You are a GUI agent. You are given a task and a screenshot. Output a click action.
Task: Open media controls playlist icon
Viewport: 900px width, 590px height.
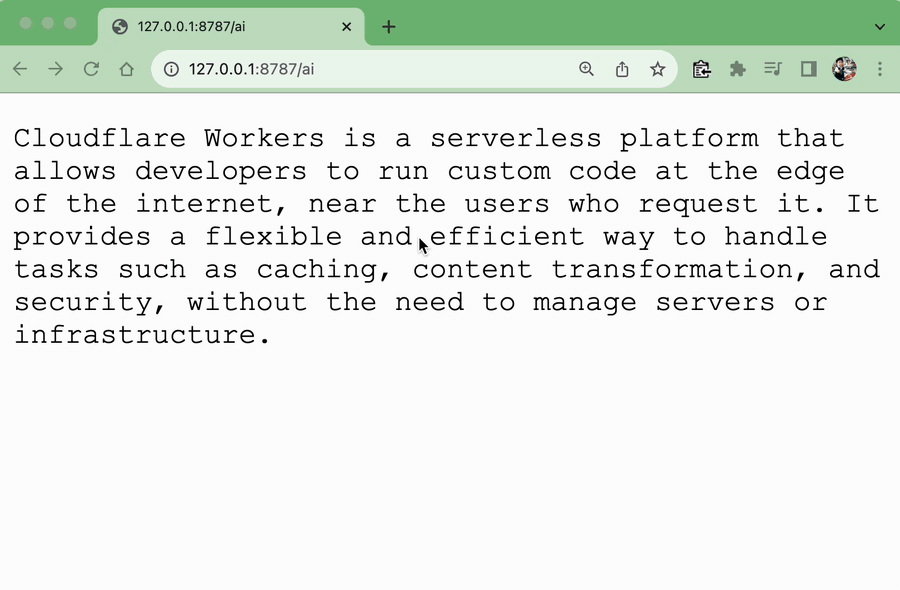[773, 69]
